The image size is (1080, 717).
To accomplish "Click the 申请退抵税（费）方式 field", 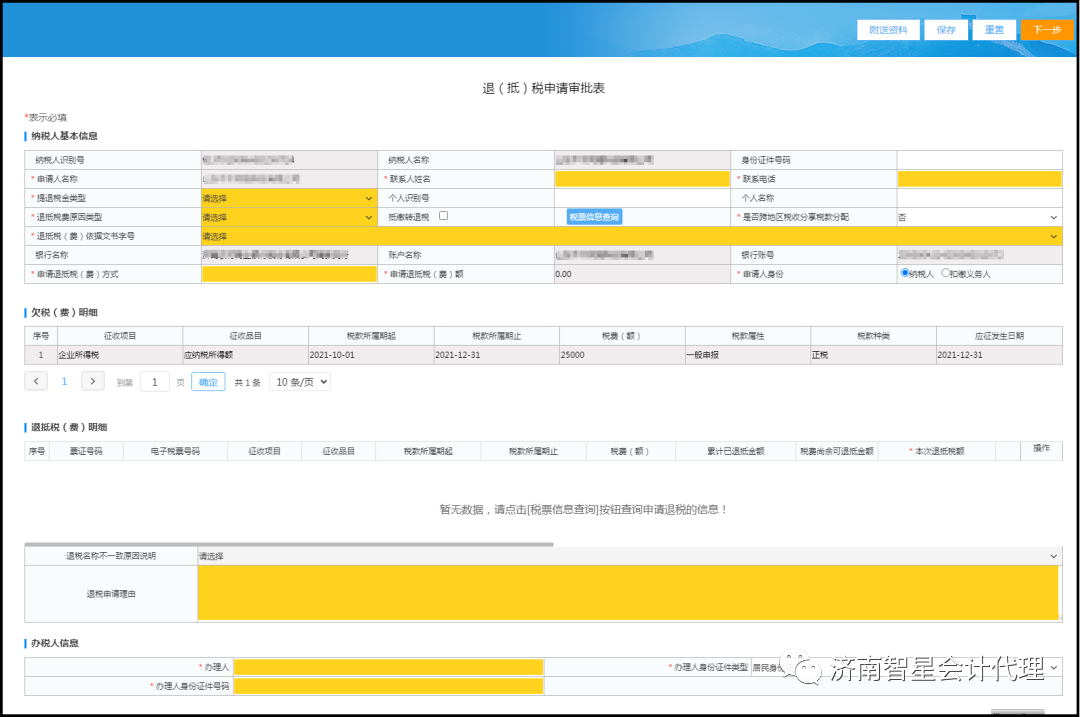I will 289,274.
